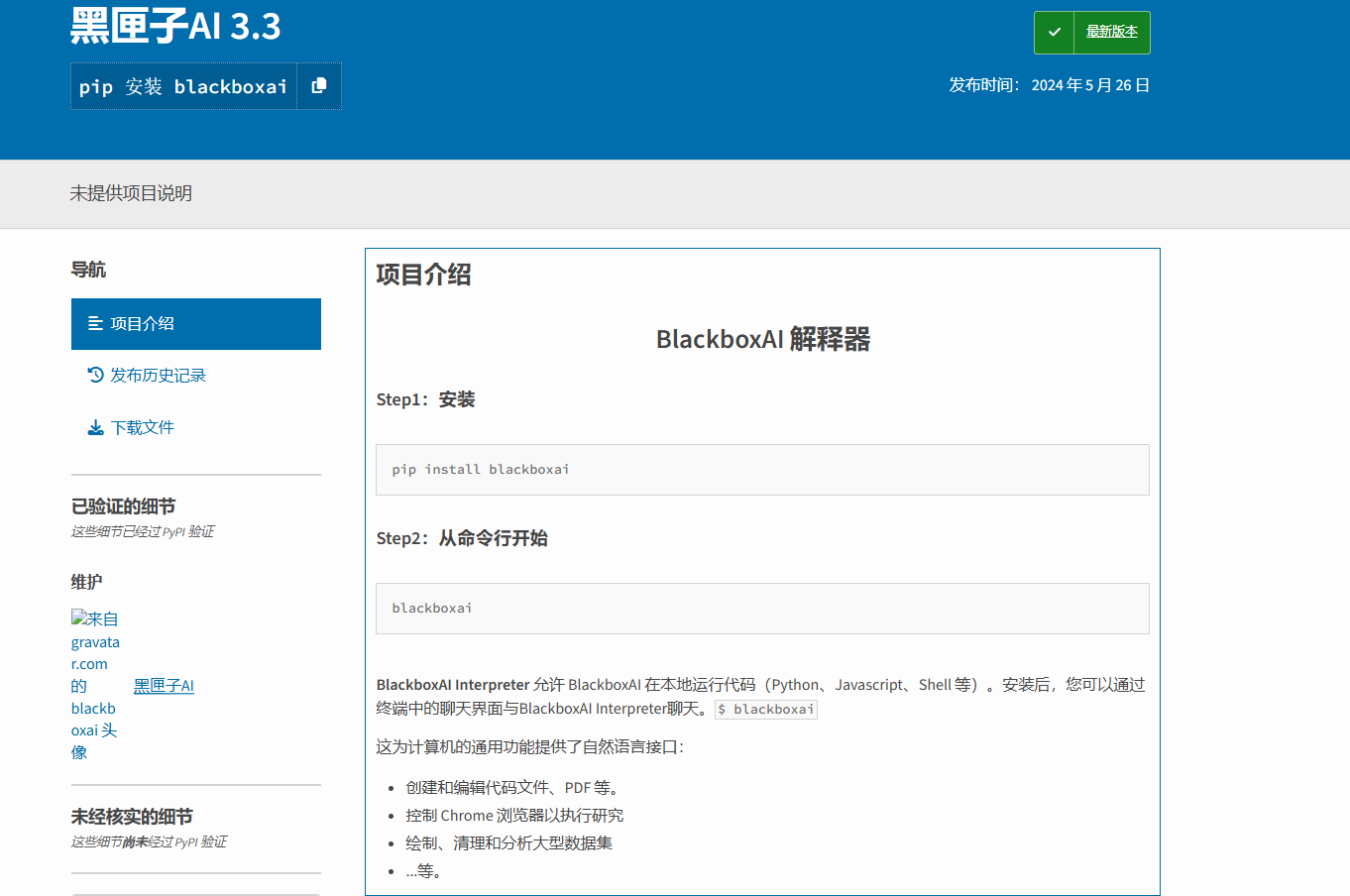The image size is (1350, 896).
Task: Click the checkmark icon on latest version badge
Action: [1055, 33]
